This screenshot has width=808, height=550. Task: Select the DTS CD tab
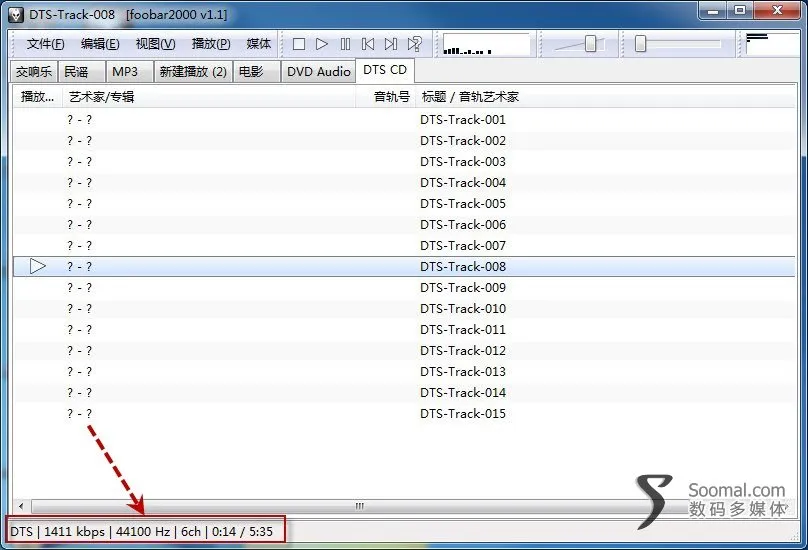click(385, 70)
